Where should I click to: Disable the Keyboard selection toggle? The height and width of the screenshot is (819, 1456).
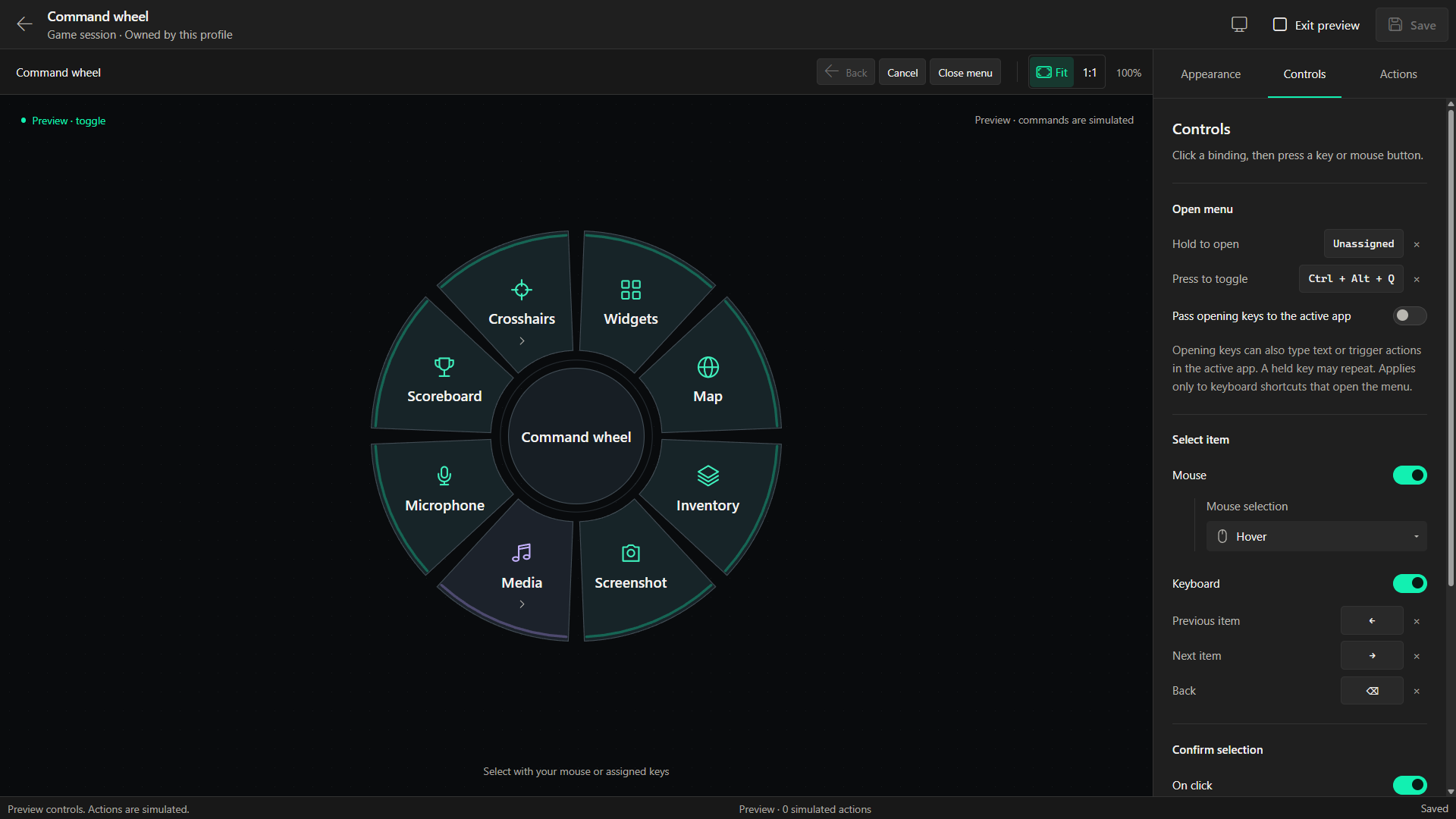[x=1410, y=583]
